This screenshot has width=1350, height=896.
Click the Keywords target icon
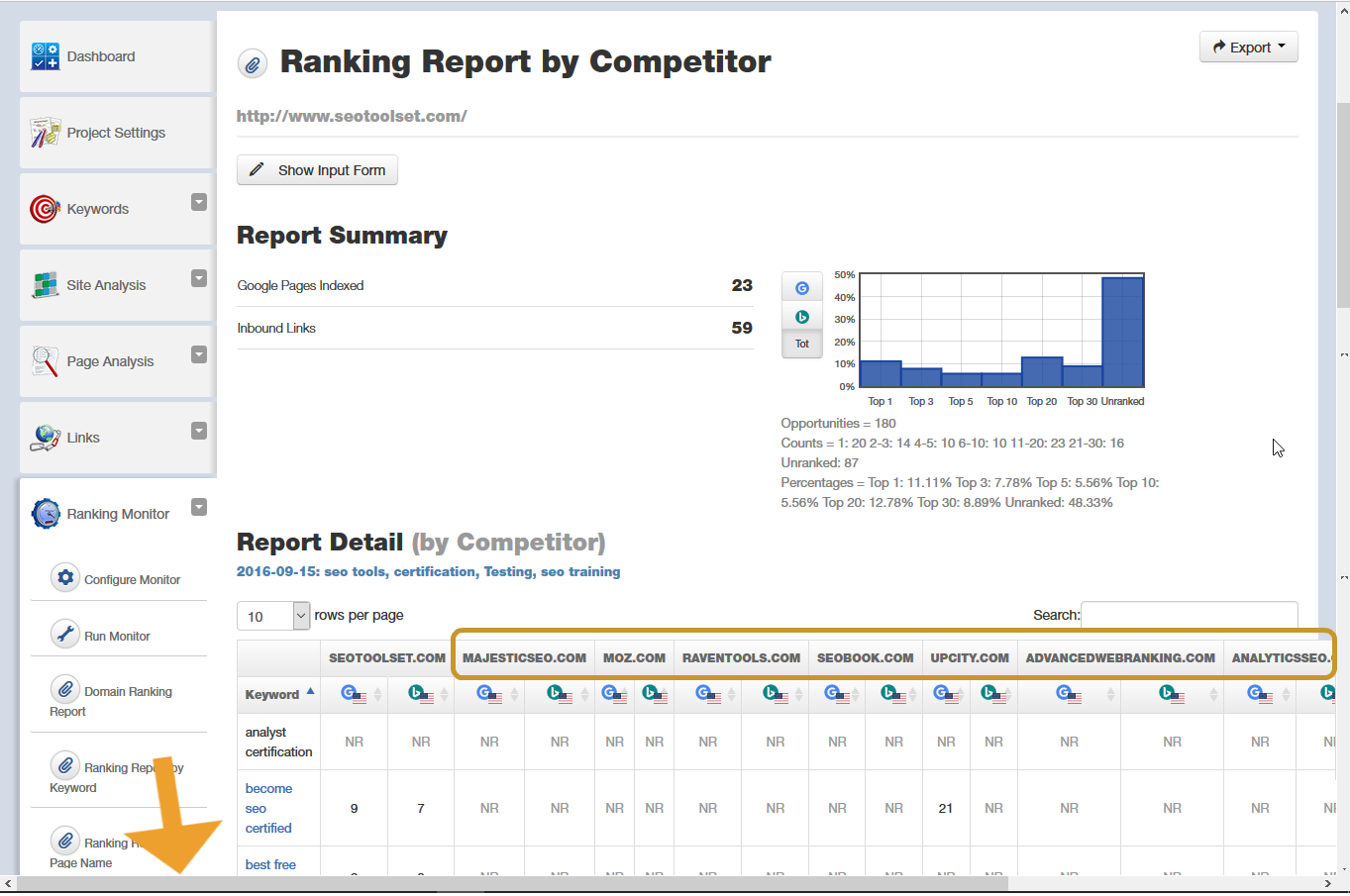point(45,209)
